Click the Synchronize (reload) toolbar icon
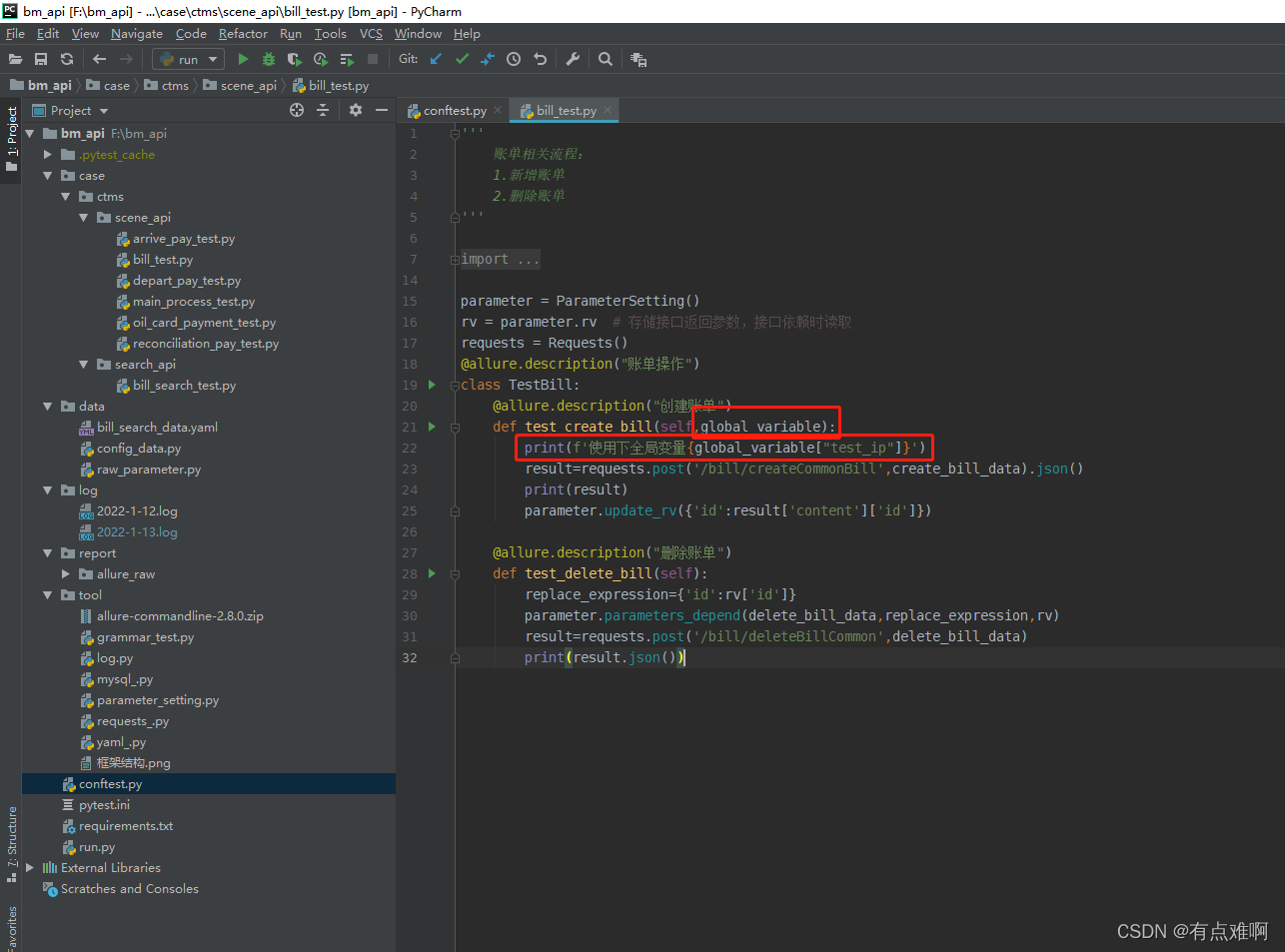Image resolution: width=1285 pixels, height=952 pixels. pos(67,60)
